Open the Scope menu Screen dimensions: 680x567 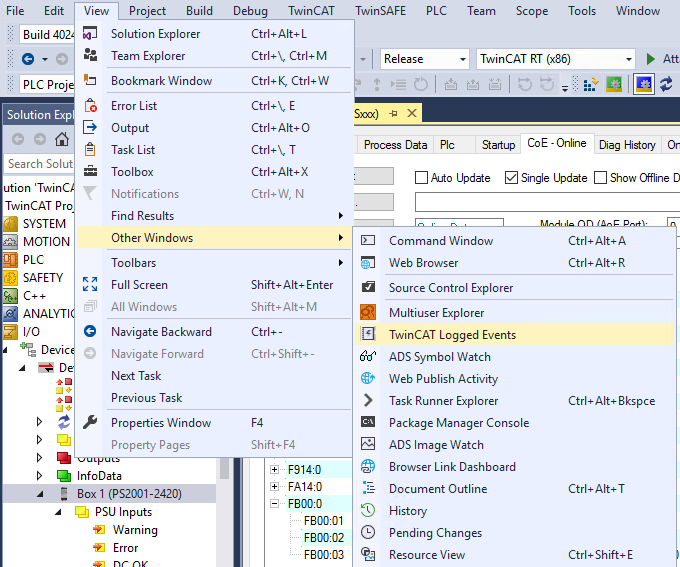click(x=532, y=11)
